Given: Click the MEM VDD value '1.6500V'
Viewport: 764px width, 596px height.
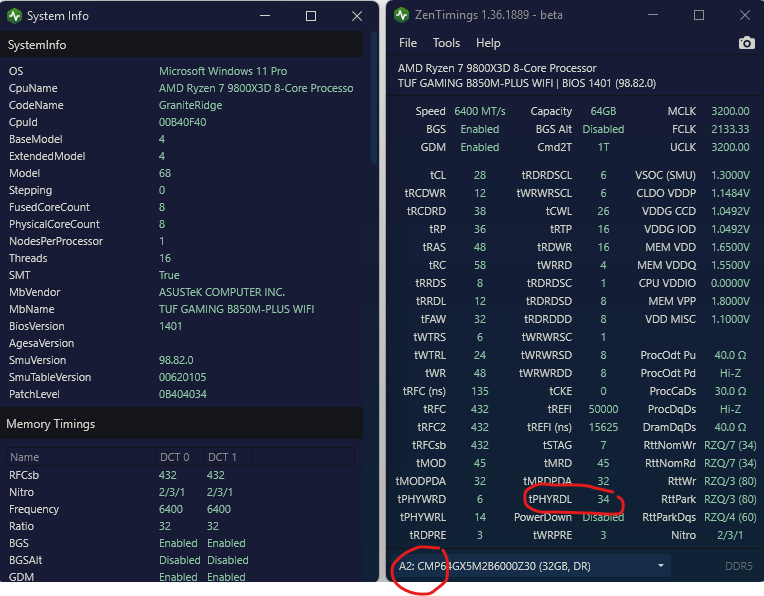Looking at the screenshot, I should pyautogui.click(x=730, y=247).
